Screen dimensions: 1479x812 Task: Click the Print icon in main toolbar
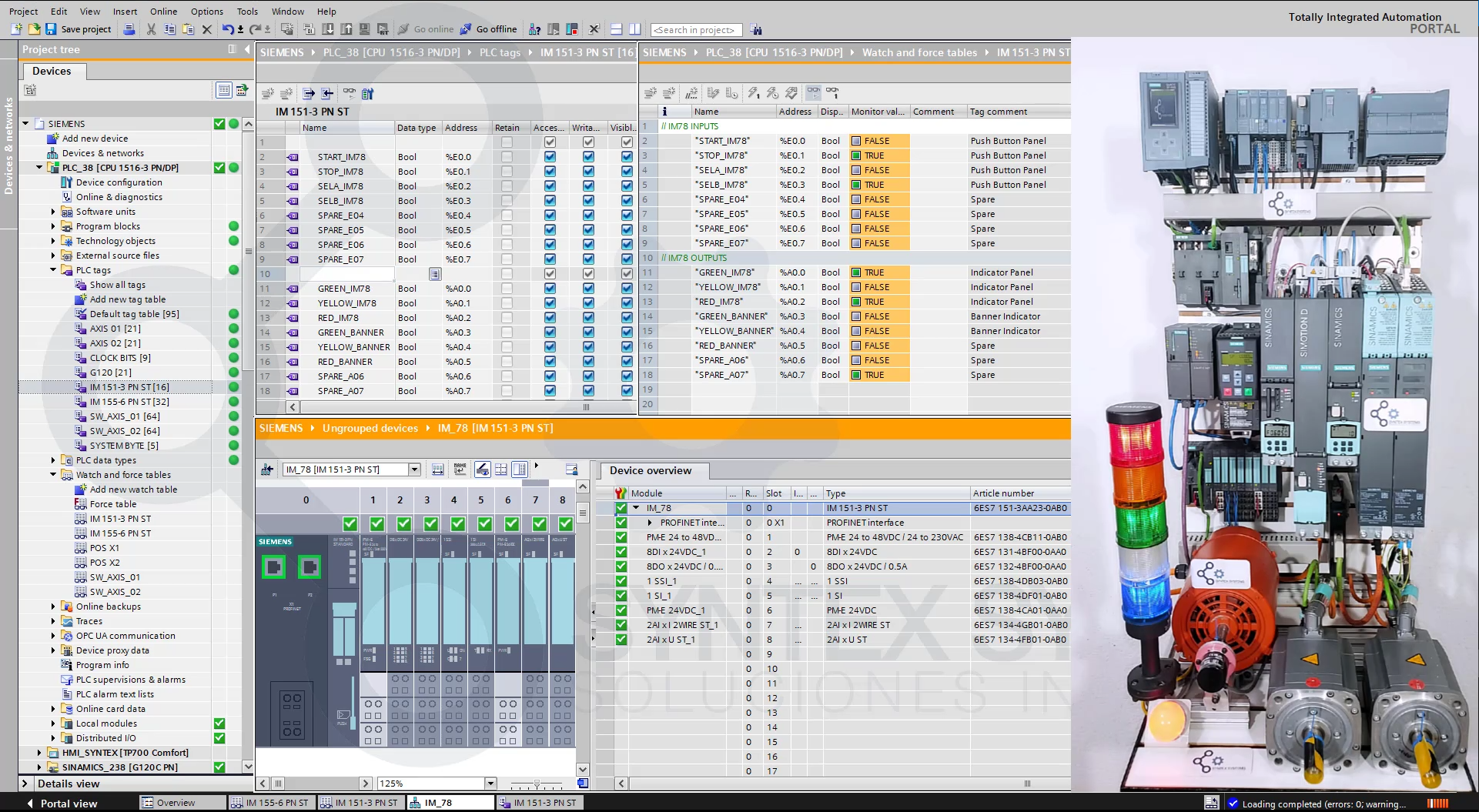click(x=129, y=29)
